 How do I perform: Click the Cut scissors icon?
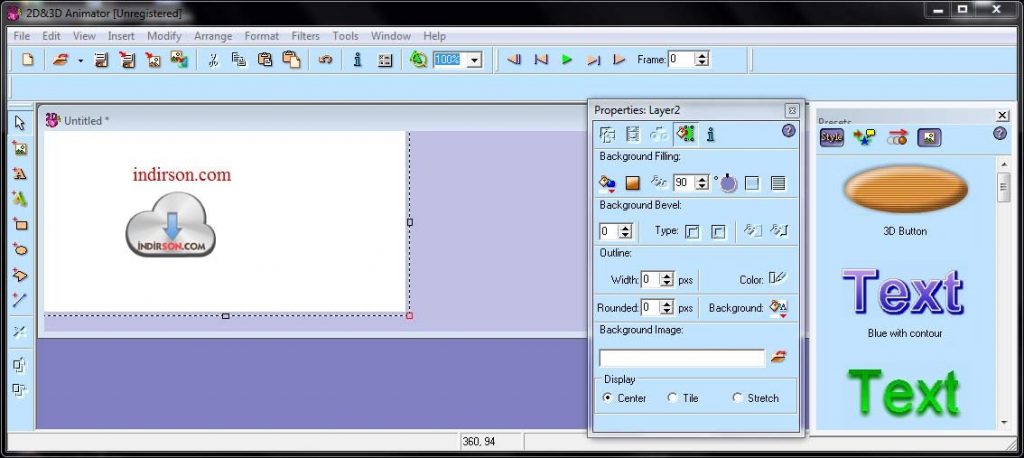(213, 59)
